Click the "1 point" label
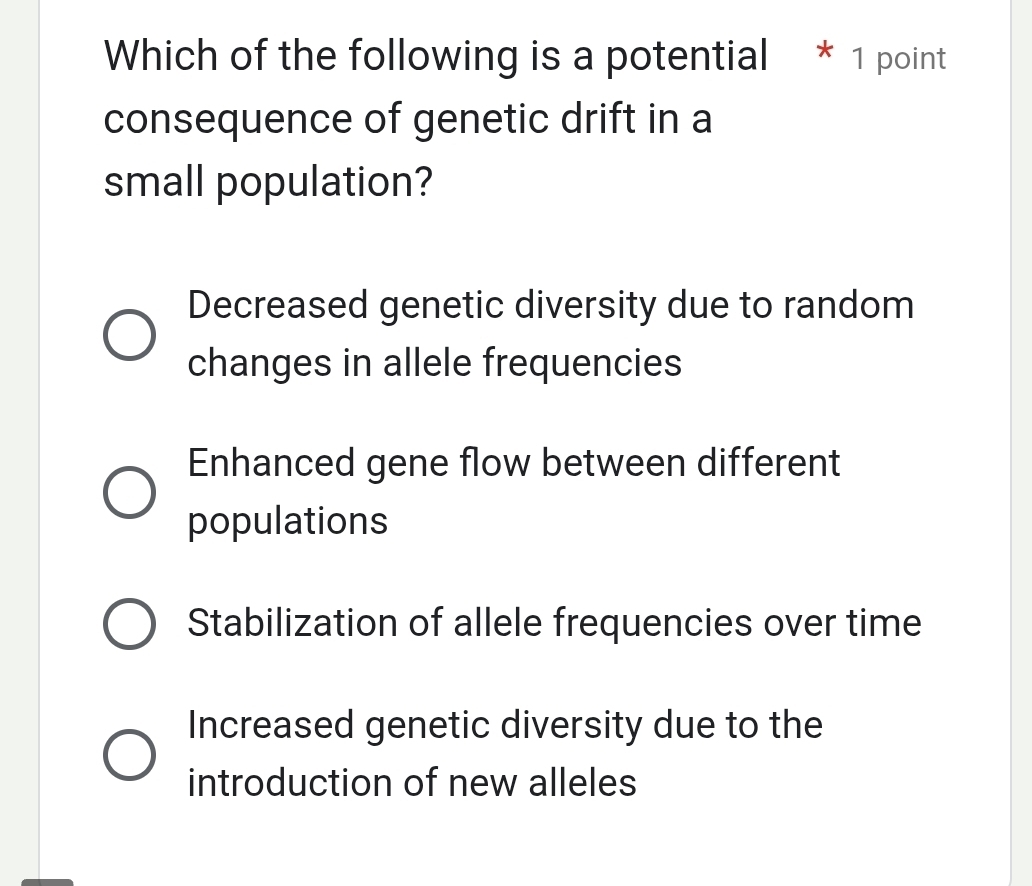Screen dimensions: 1032x886 point(897,58)
